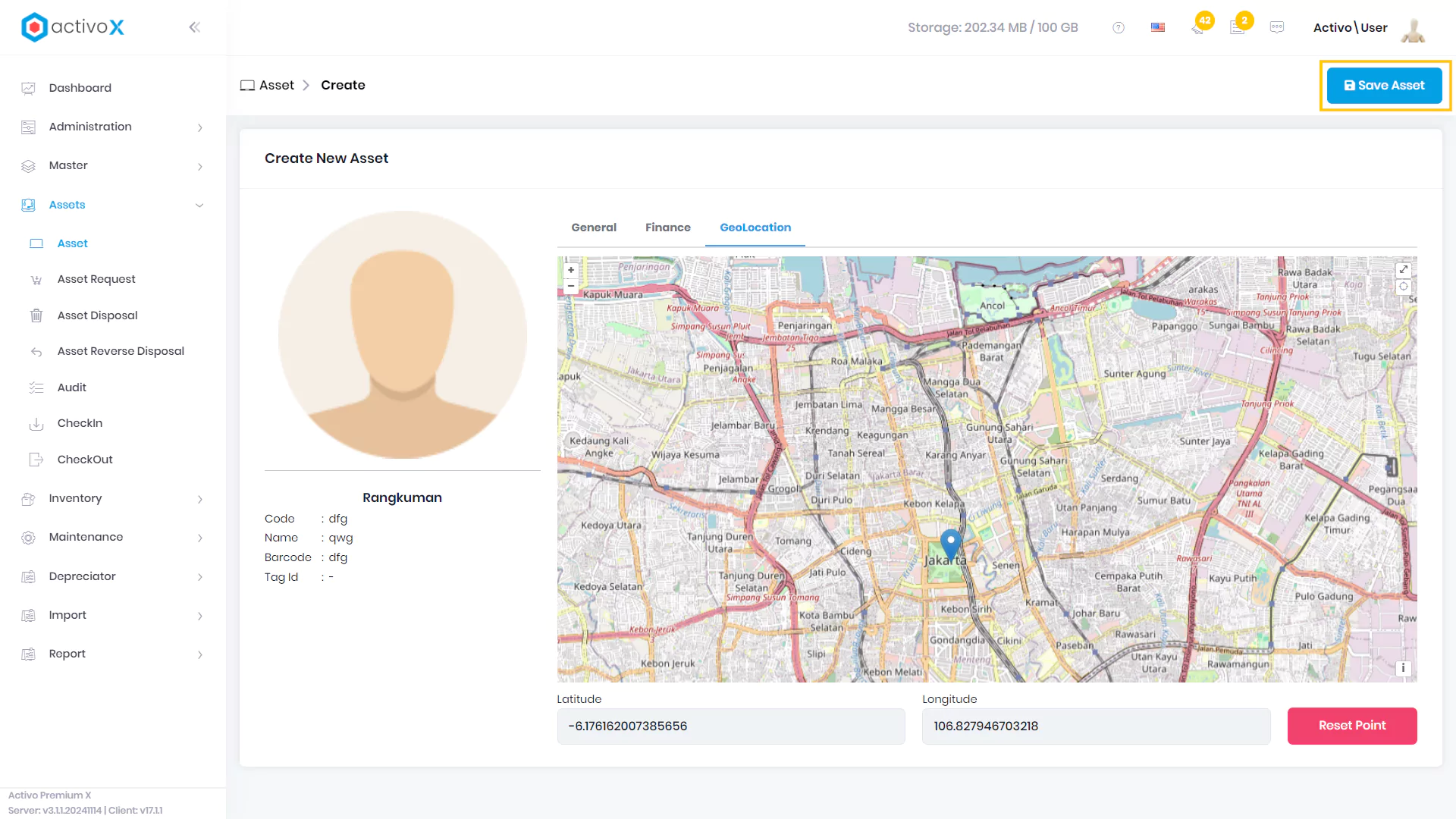Viewport: 1456px width, 819px height.
Task: Click the asset placeholder avatar image
Action: (x=403, y=334)
